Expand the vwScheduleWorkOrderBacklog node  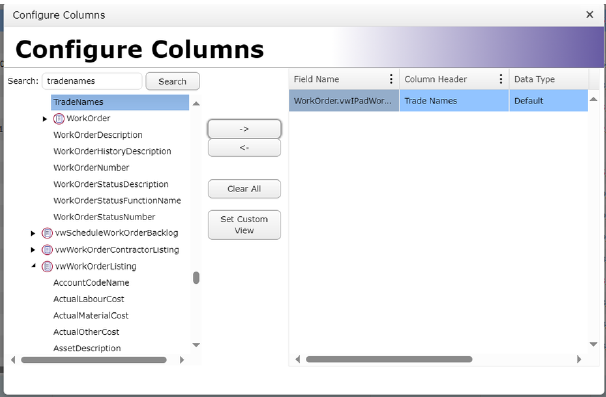(x=33, y=233)
